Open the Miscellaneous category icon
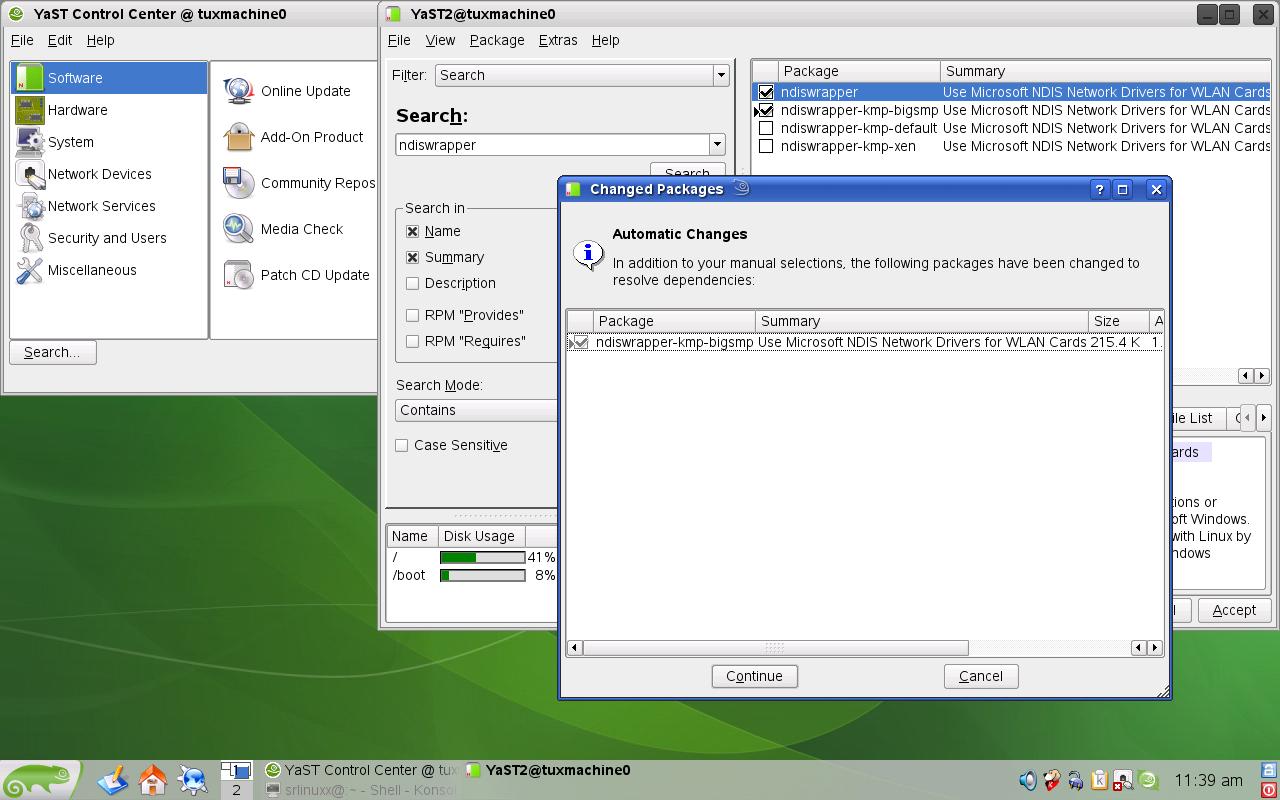 [30, 270]
